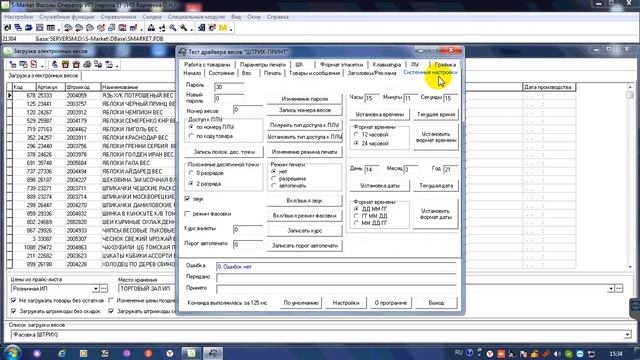Click the printer icon in scales loading toolbar
This screenshot has height=360, width=640.
87,64
